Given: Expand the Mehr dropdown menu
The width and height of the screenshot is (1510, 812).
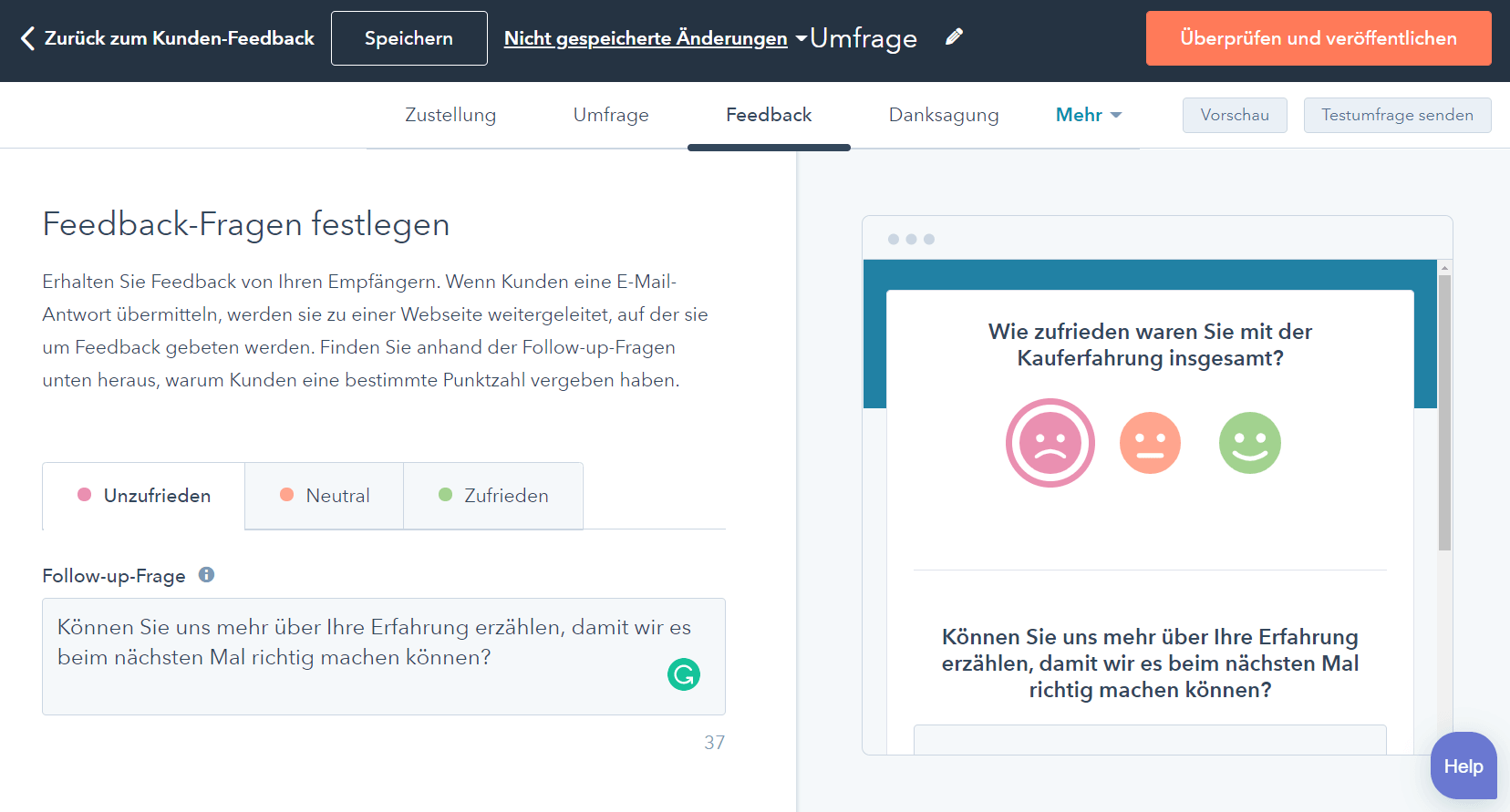Looking at the screenshot, I should point(1088,115).
